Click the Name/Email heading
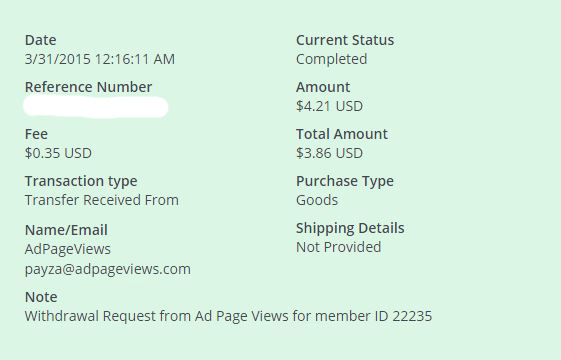Image resolution: width=561 pixels, height=360 pixels. (66, 230)
